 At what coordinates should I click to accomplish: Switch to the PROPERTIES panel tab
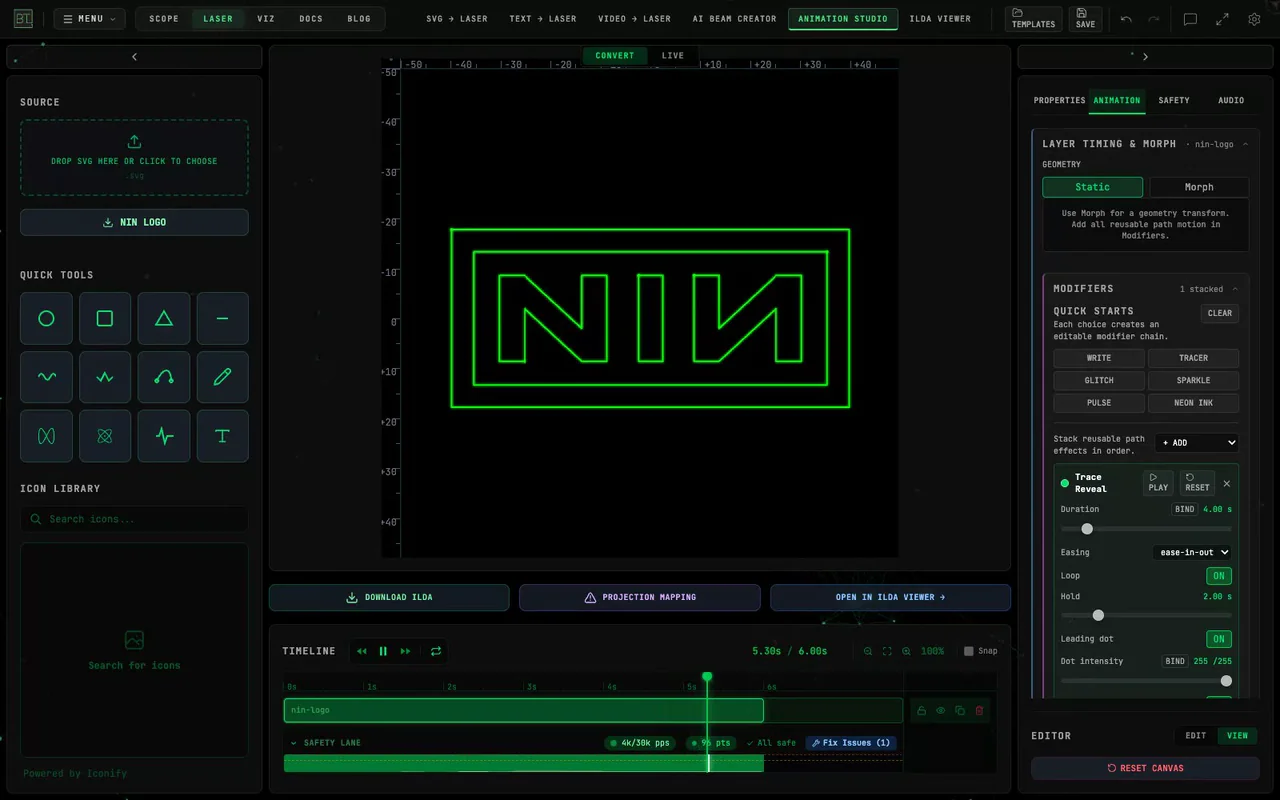(x=1059, y=100)
